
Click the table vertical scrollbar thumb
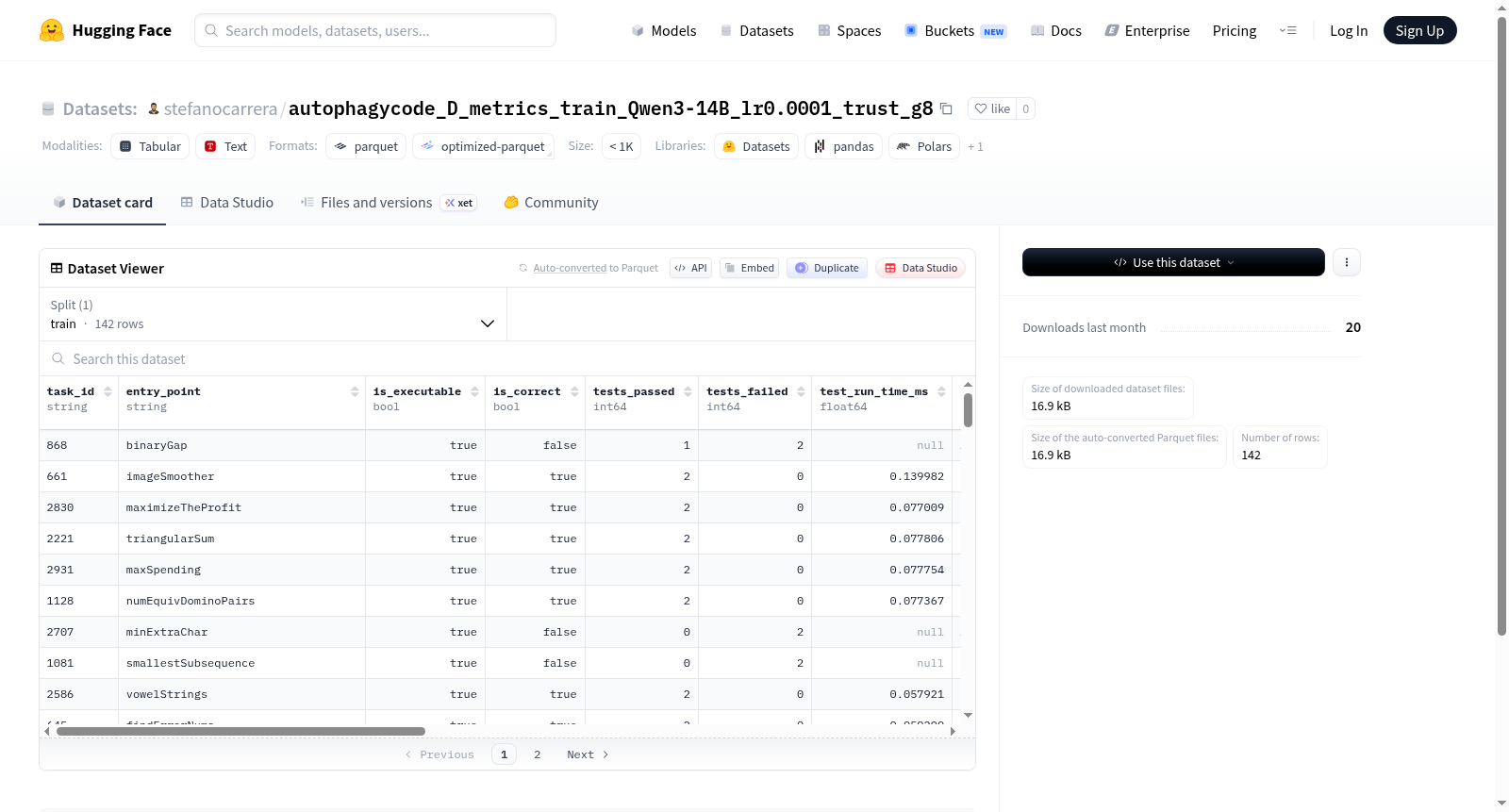968,410
